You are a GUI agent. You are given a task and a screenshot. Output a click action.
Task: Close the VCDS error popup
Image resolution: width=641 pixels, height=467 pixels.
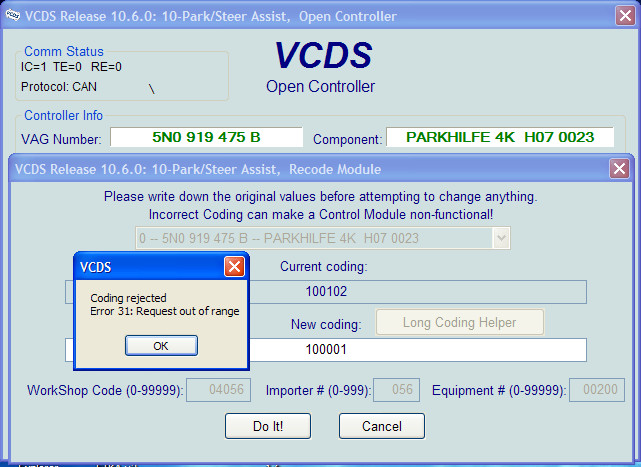click(x=234, y=267)
